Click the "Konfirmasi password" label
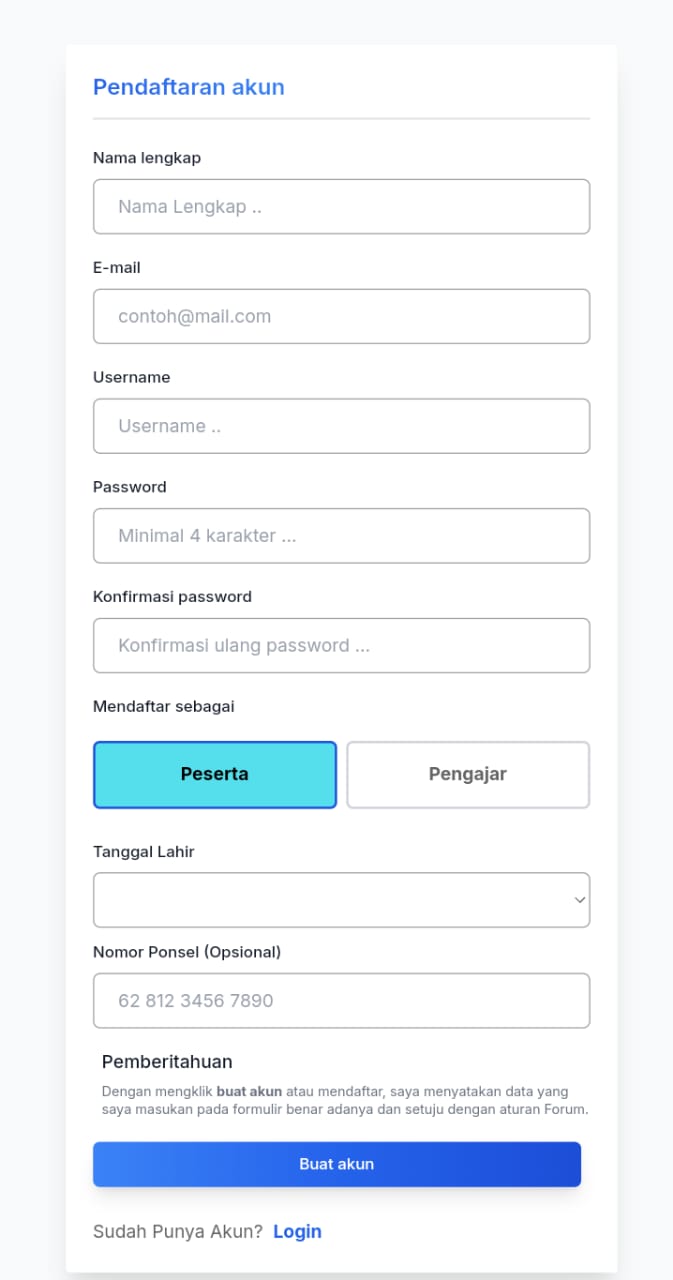The image size is (673, 1280). click(172, 596)
